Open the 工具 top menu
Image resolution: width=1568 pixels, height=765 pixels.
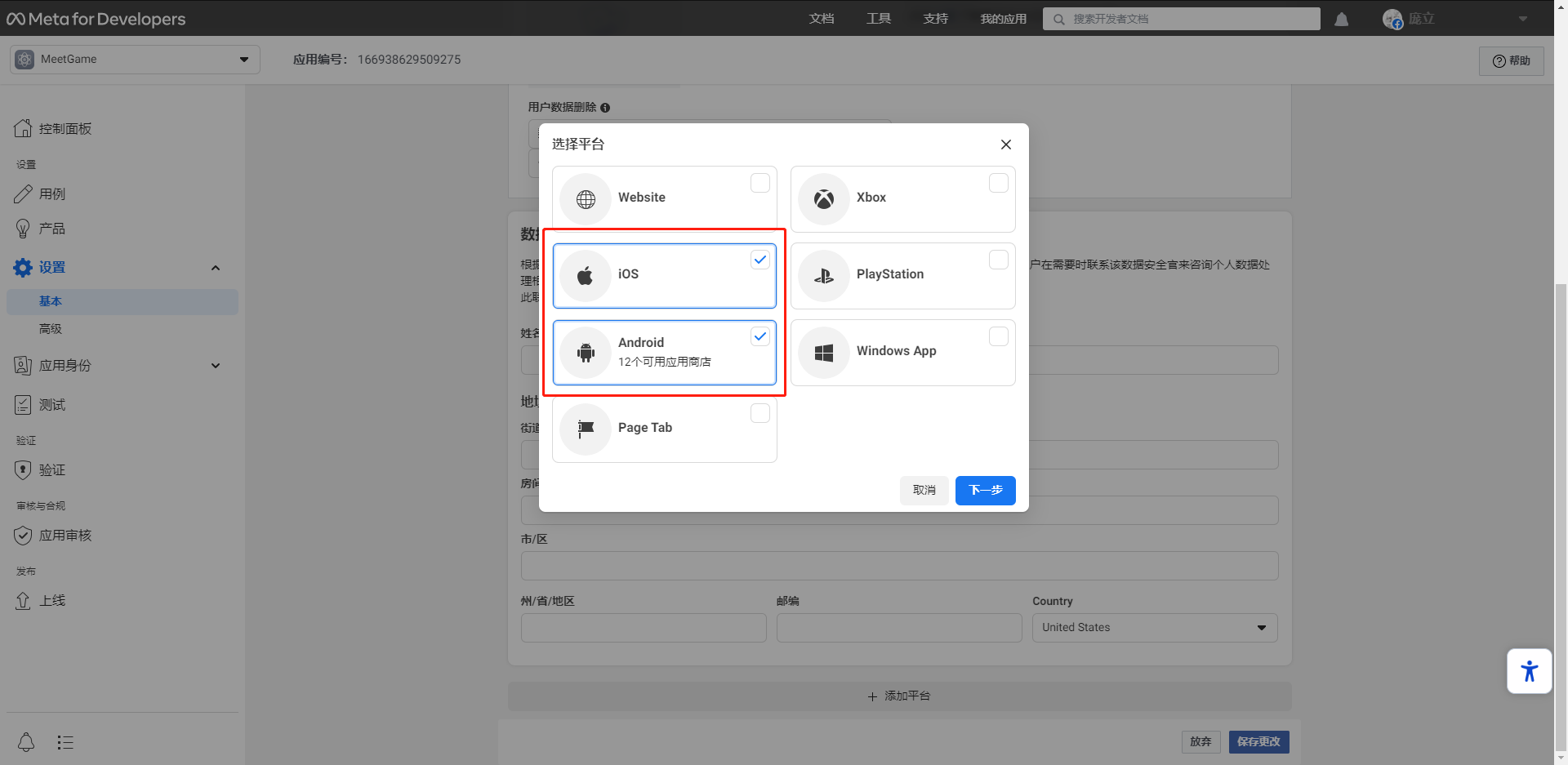pos(879,19)
